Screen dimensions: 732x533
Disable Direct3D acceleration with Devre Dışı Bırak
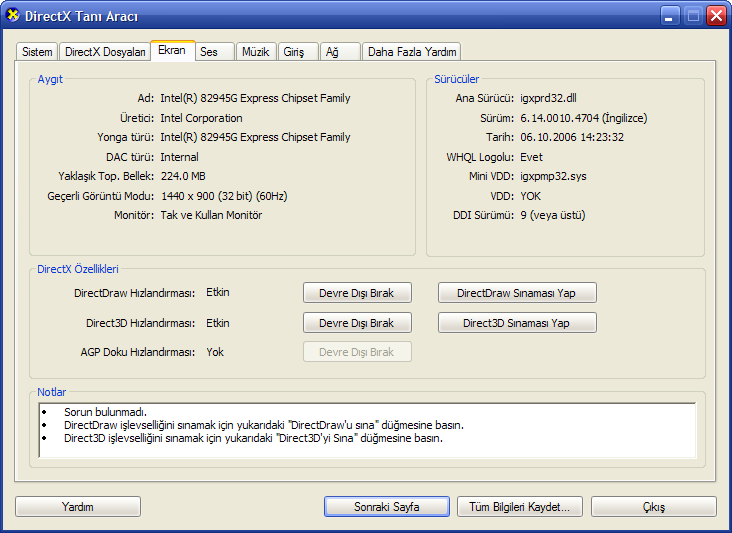click(x=357, y=323)
